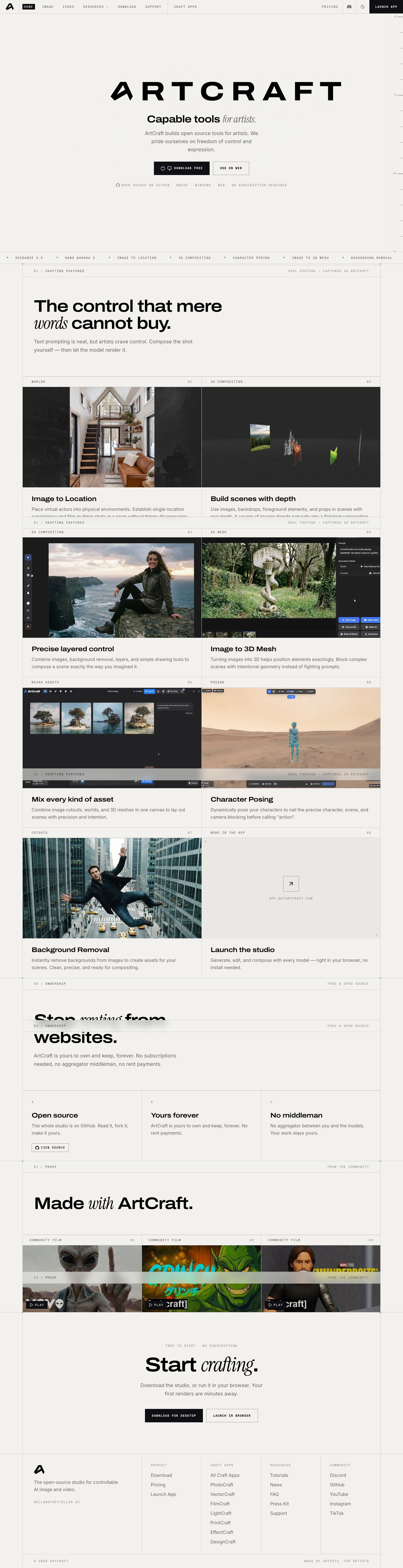Open the Discord icon in the navbar

[x=349, y=7]
